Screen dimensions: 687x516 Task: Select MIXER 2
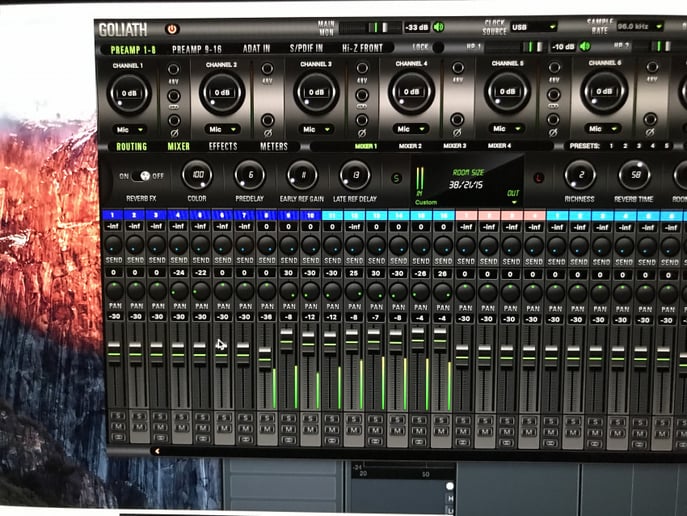(x=410, y=146)
